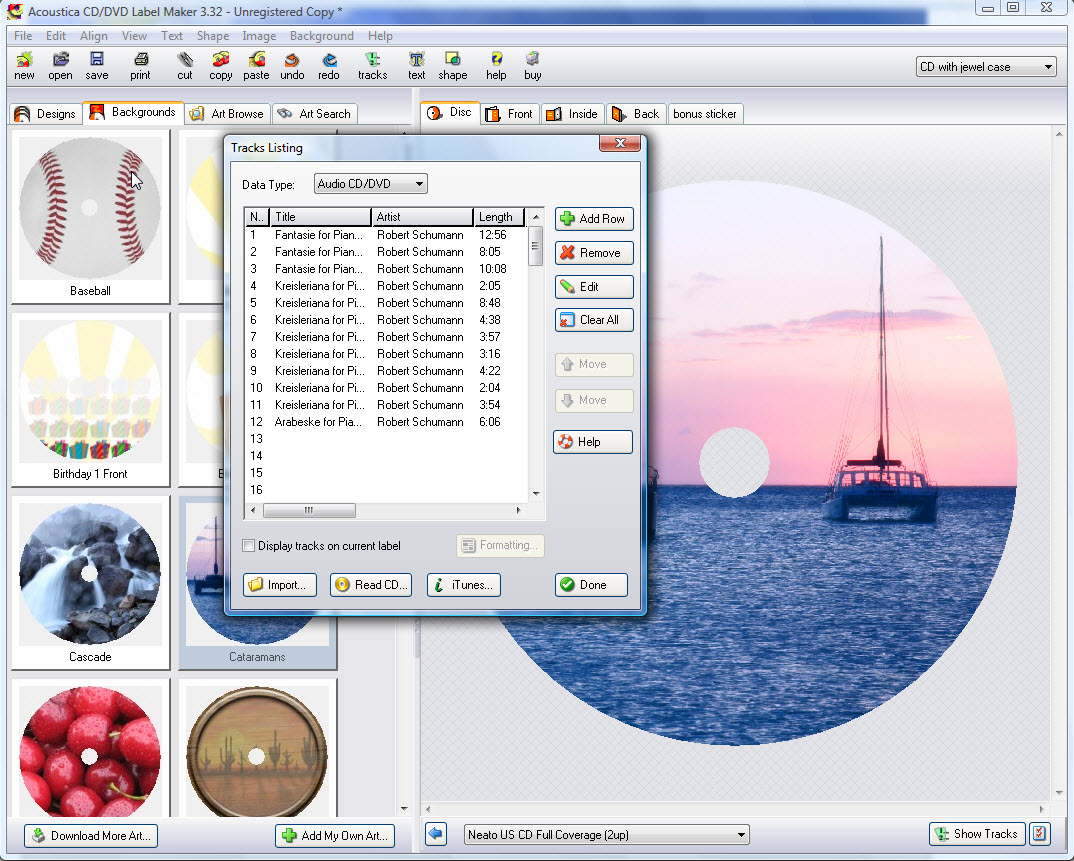This screenshot has width=1074, height=861.
Task: Click the redo toolbar icon
Action: click(x=329, y=66)
